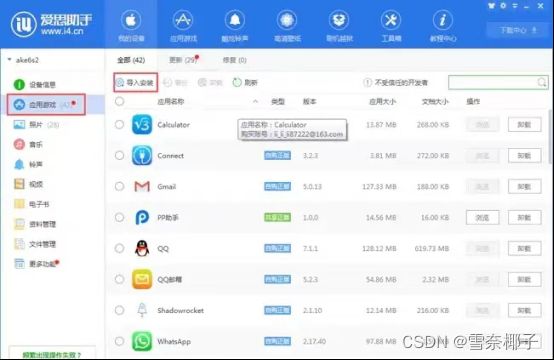
Task: Select 视频 in the sidebar
Action: click(28, 184)
